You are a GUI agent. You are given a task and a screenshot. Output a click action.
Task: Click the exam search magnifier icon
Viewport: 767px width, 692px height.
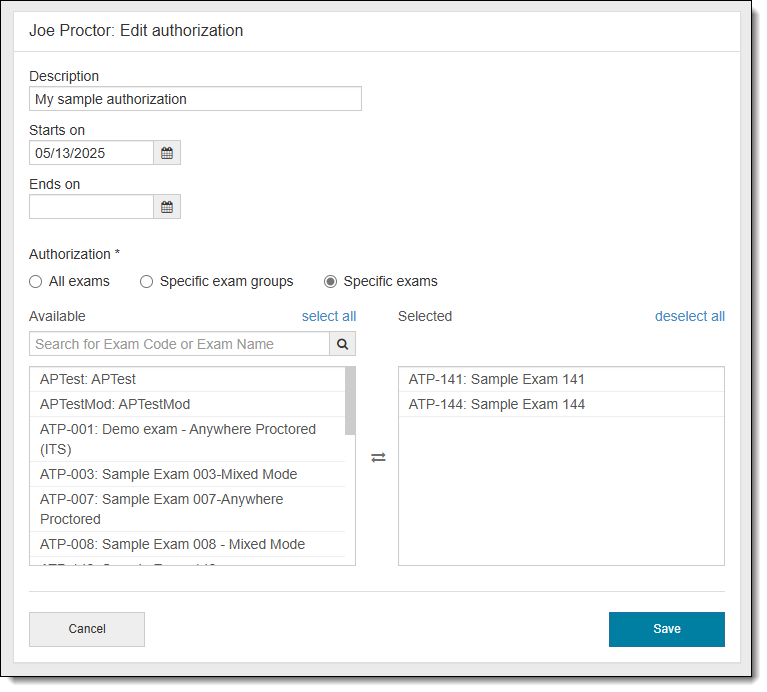pos(342,344)
